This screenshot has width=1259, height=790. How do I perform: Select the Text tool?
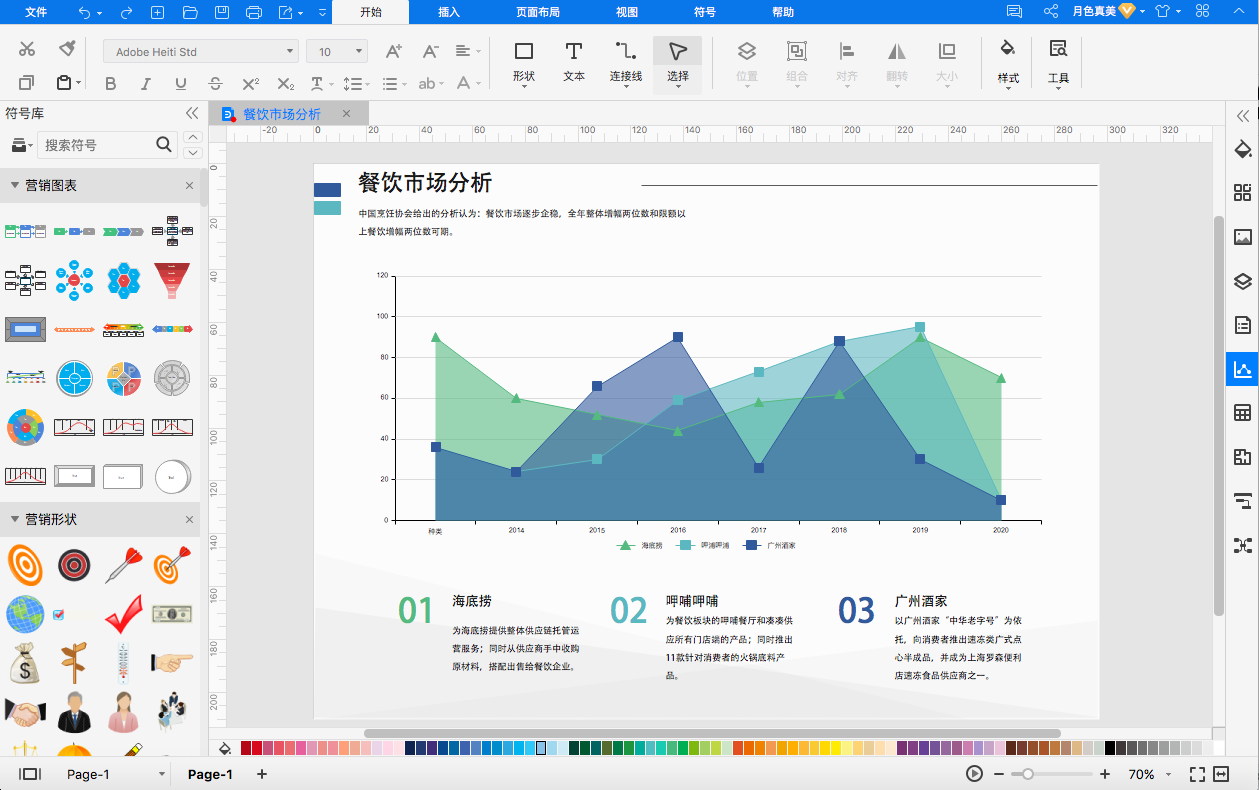click(573, 61)
